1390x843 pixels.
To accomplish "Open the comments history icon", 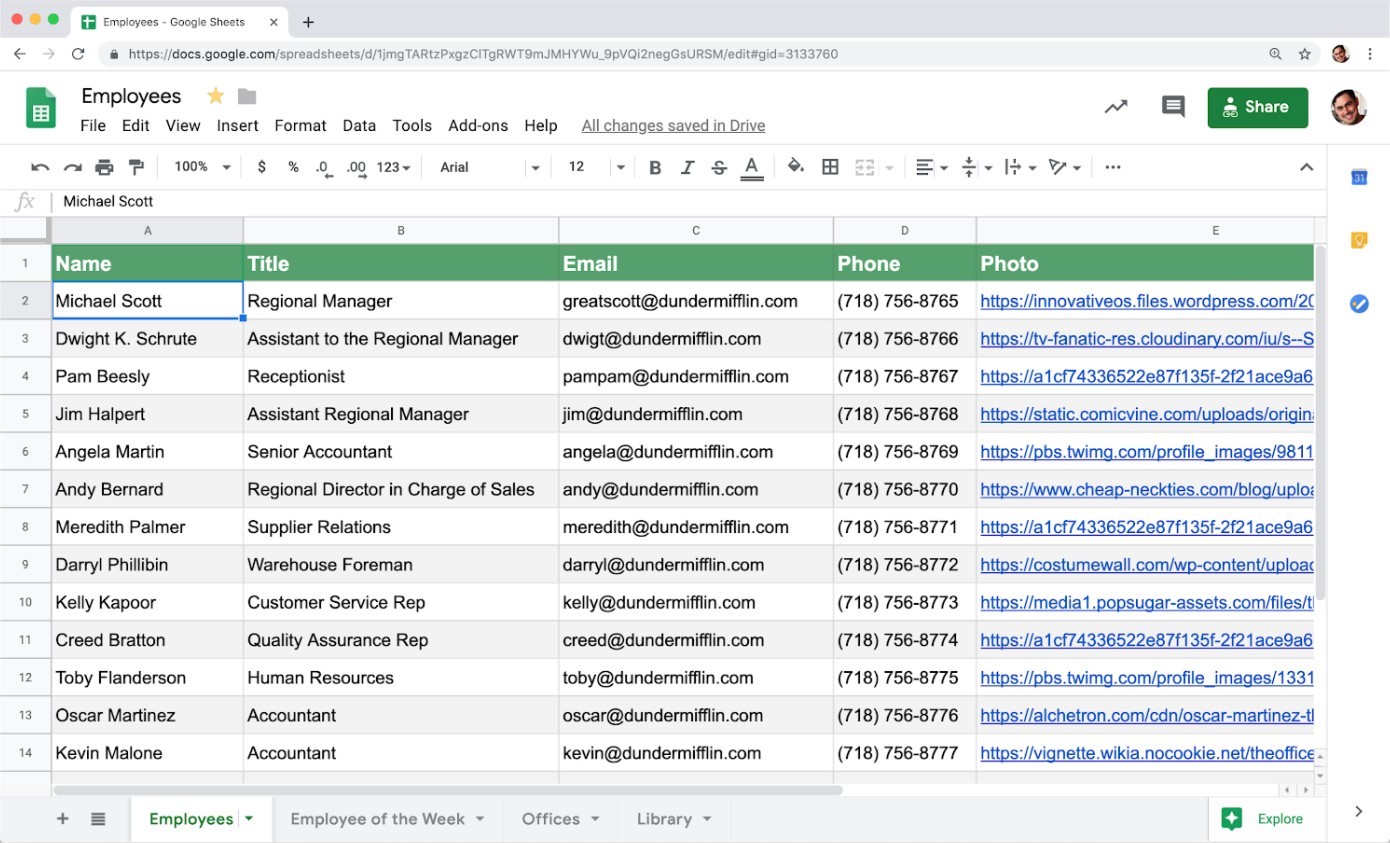I will (1173, 107).
